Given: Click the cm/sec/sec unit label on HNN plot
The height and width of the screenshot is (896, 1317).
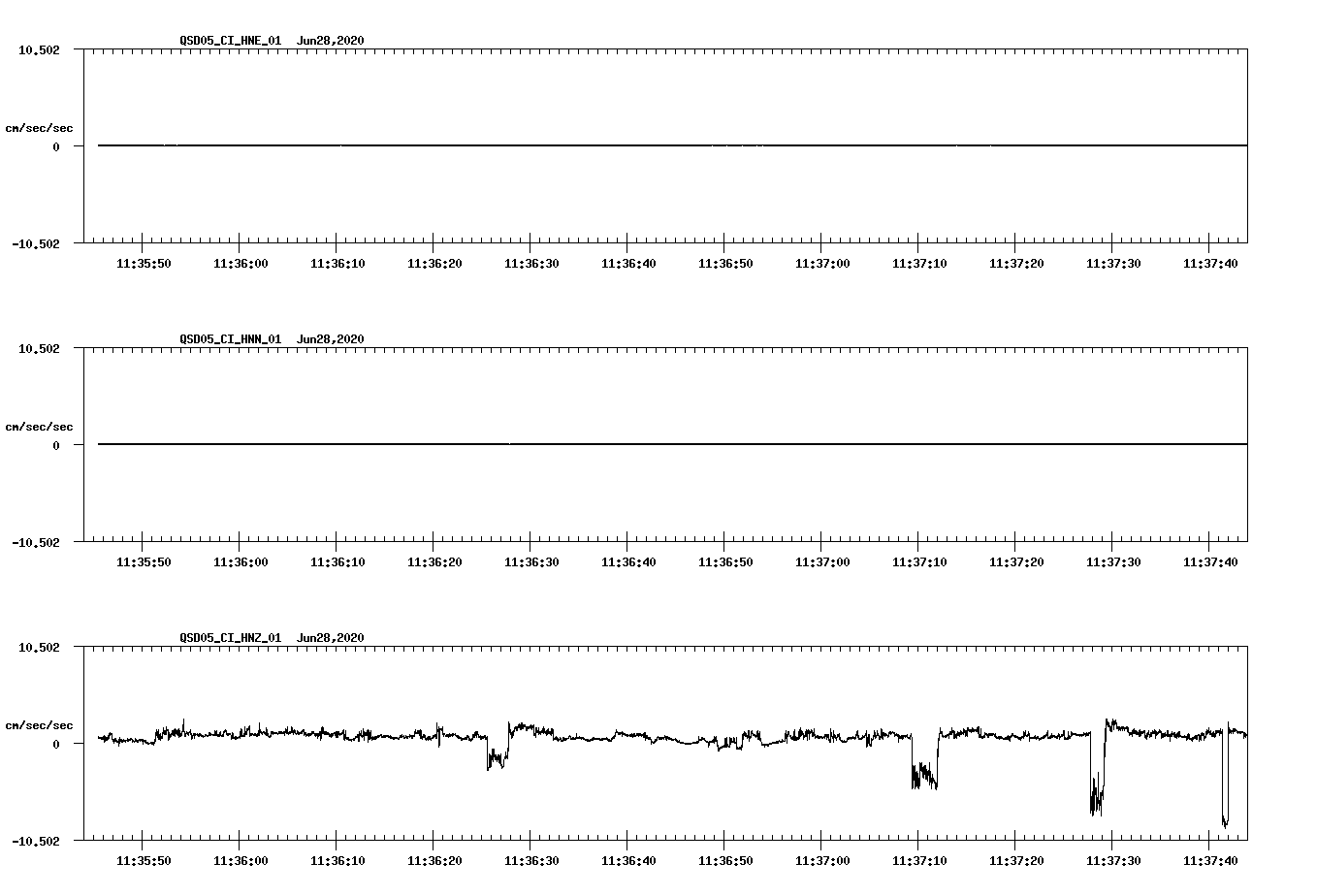Looking at the screenshot, I should (40, 427).
